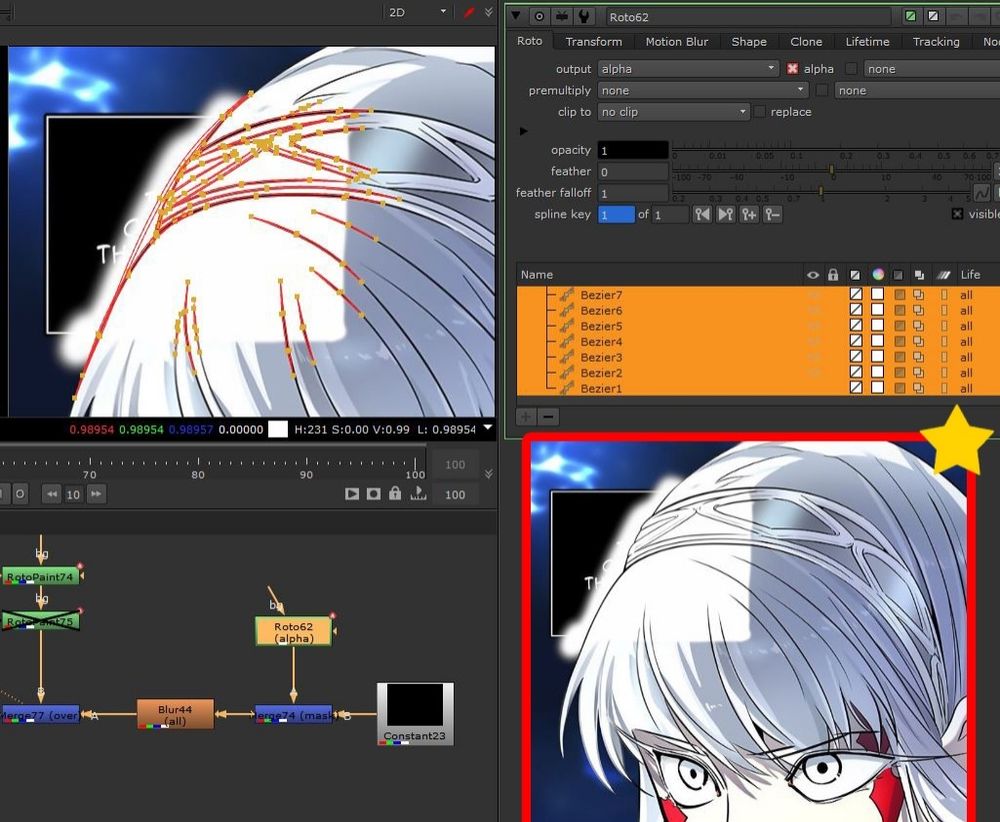Check the replace checkbox
Screen dimensions: 1000x822
760,112
